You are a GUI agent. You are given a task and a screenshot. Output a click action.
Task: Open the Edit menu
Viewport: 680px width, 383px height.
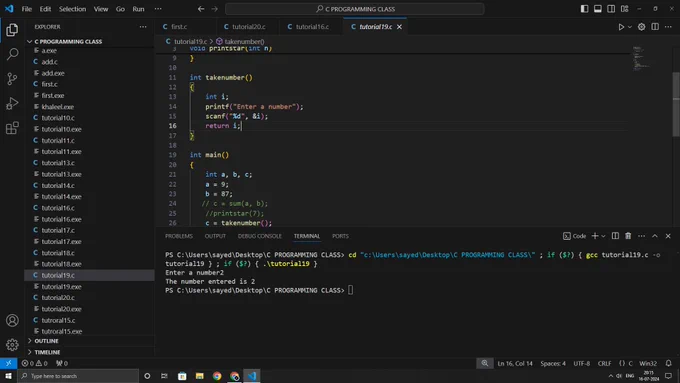click(x=45, y=9)
